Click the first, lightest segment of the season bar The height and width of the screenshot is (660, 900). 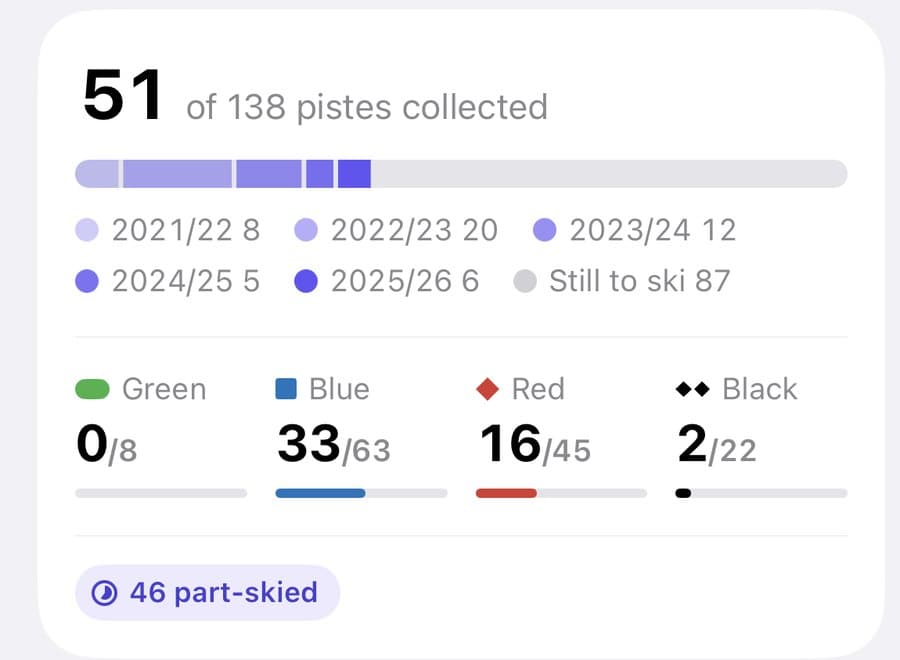[x=97, y=174]
